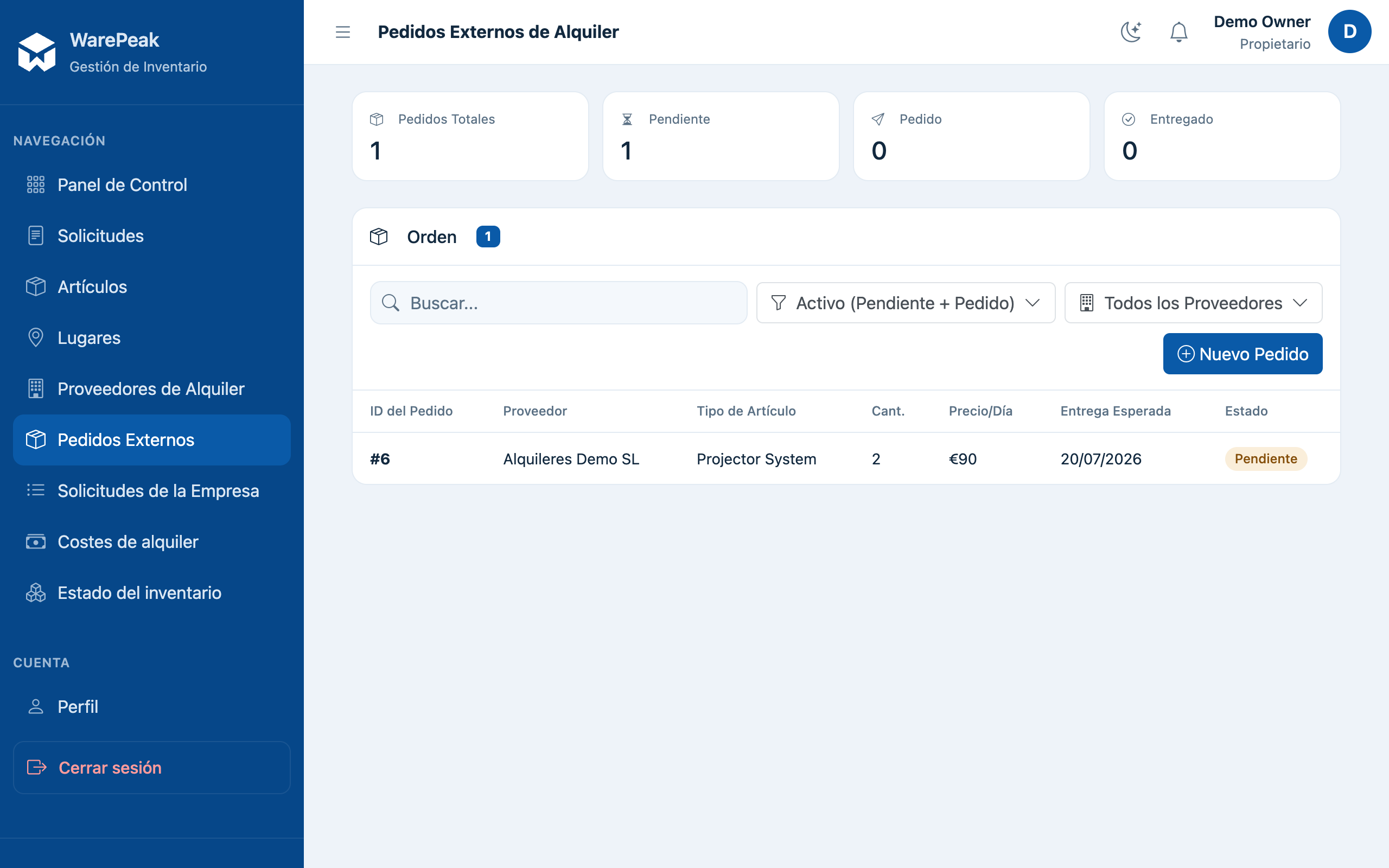1389x868 pixels.
Task: Open Estado del inventario
Action: (x=151, y=592)
